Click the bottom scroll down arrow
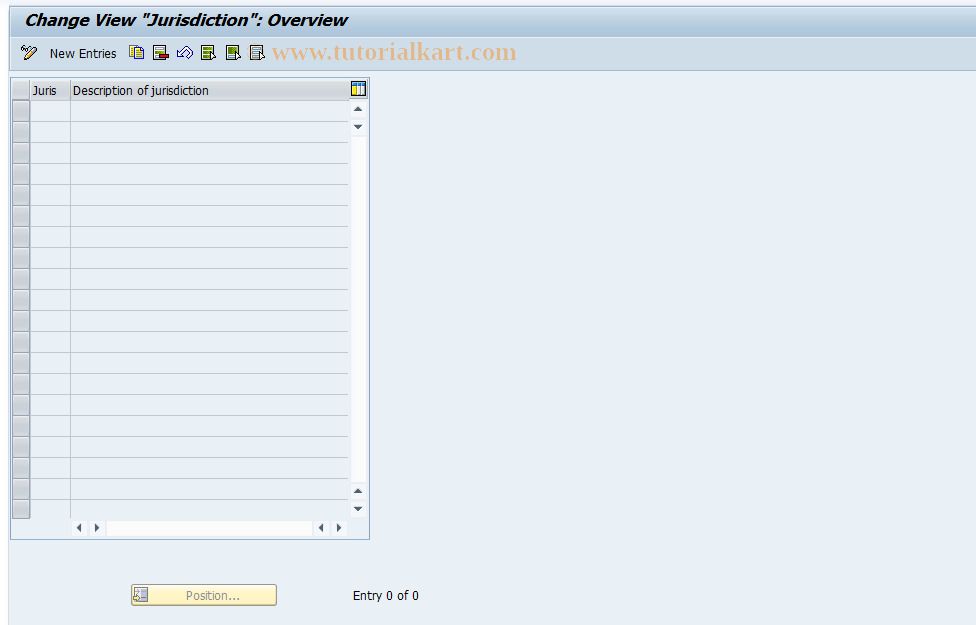Viewport: 976px width, 625px height. [358, 509]
